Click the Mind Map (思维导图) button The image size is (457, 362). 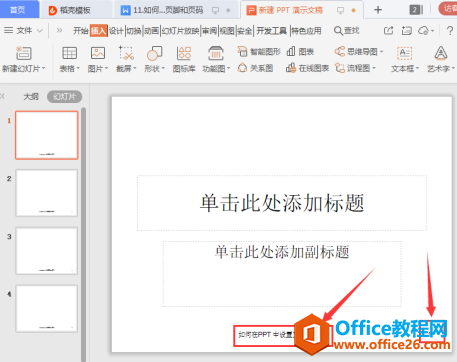[x=359, y=52]
